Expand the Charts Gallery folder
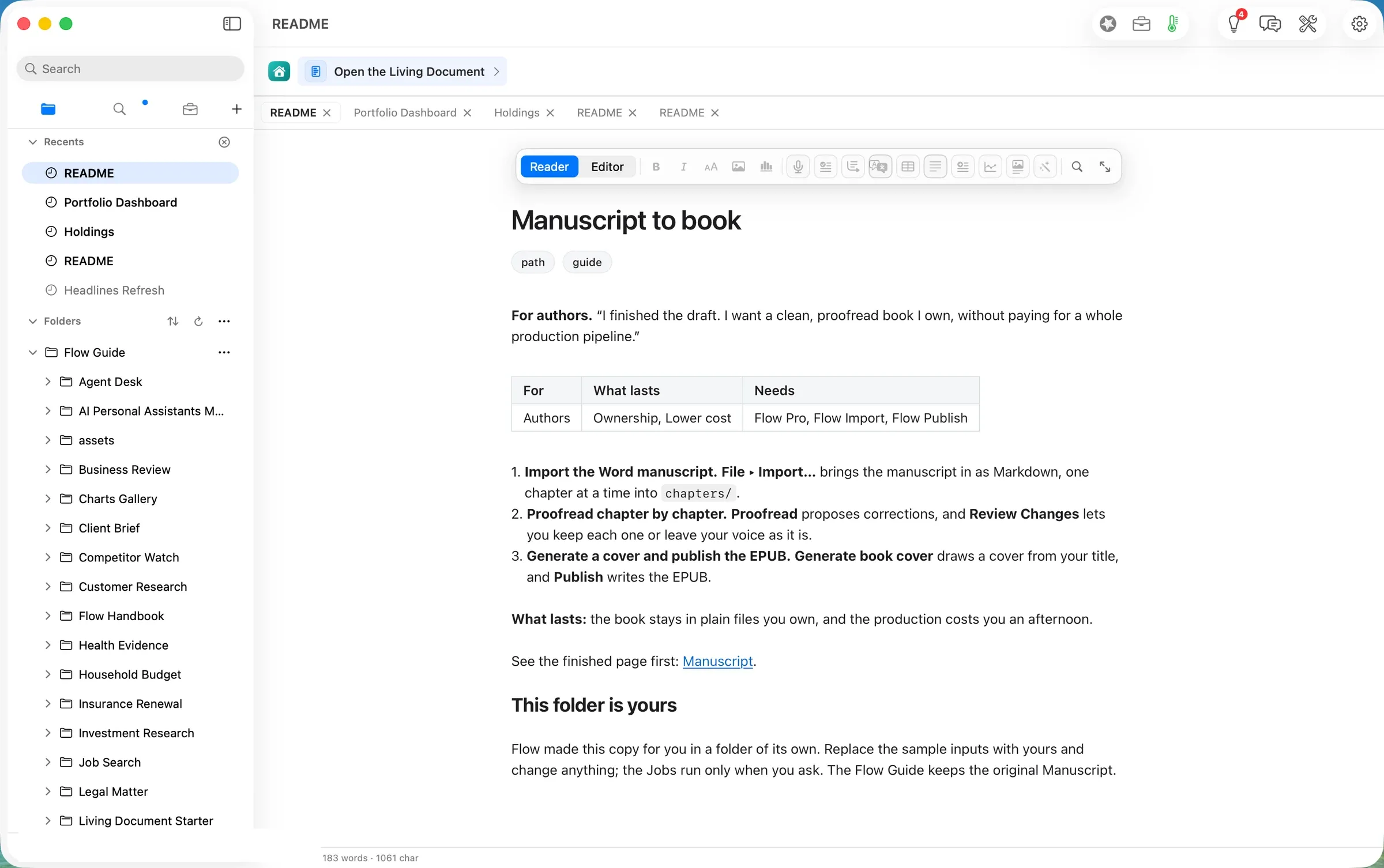The height and width of the screenshot is (868, 1384). tap(48, 499)
